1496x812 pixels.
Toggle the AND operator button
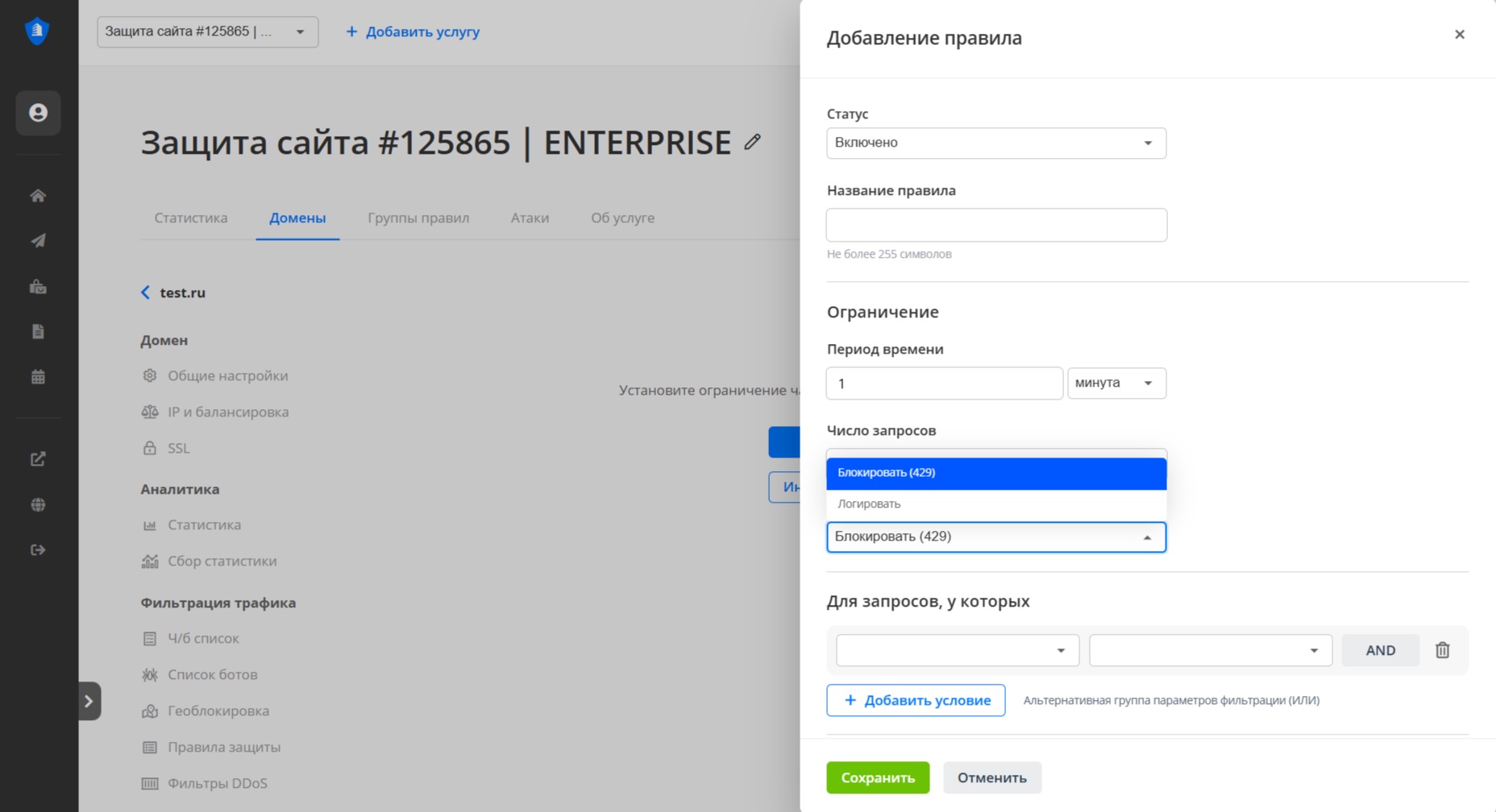(x=1380, y=650)
